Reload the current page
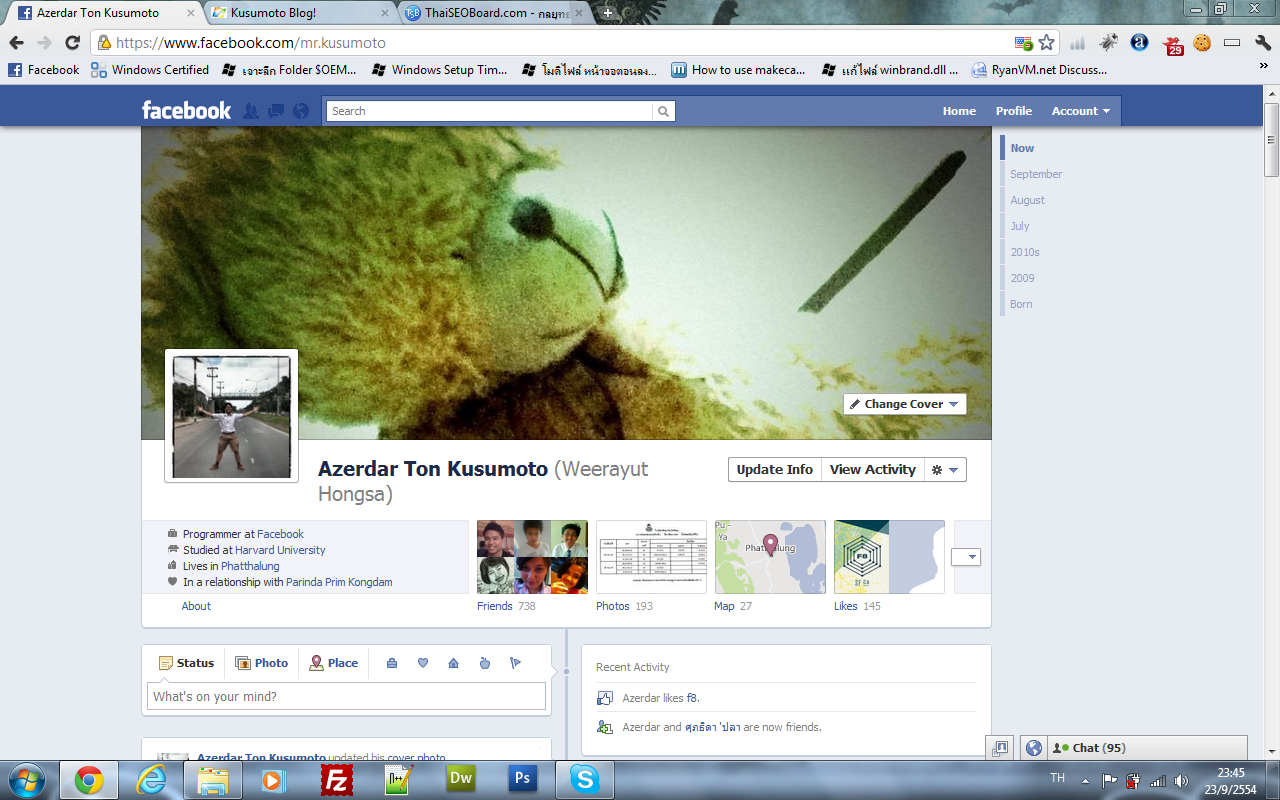This screenshot has height=800, width=1280. point(72,43)
